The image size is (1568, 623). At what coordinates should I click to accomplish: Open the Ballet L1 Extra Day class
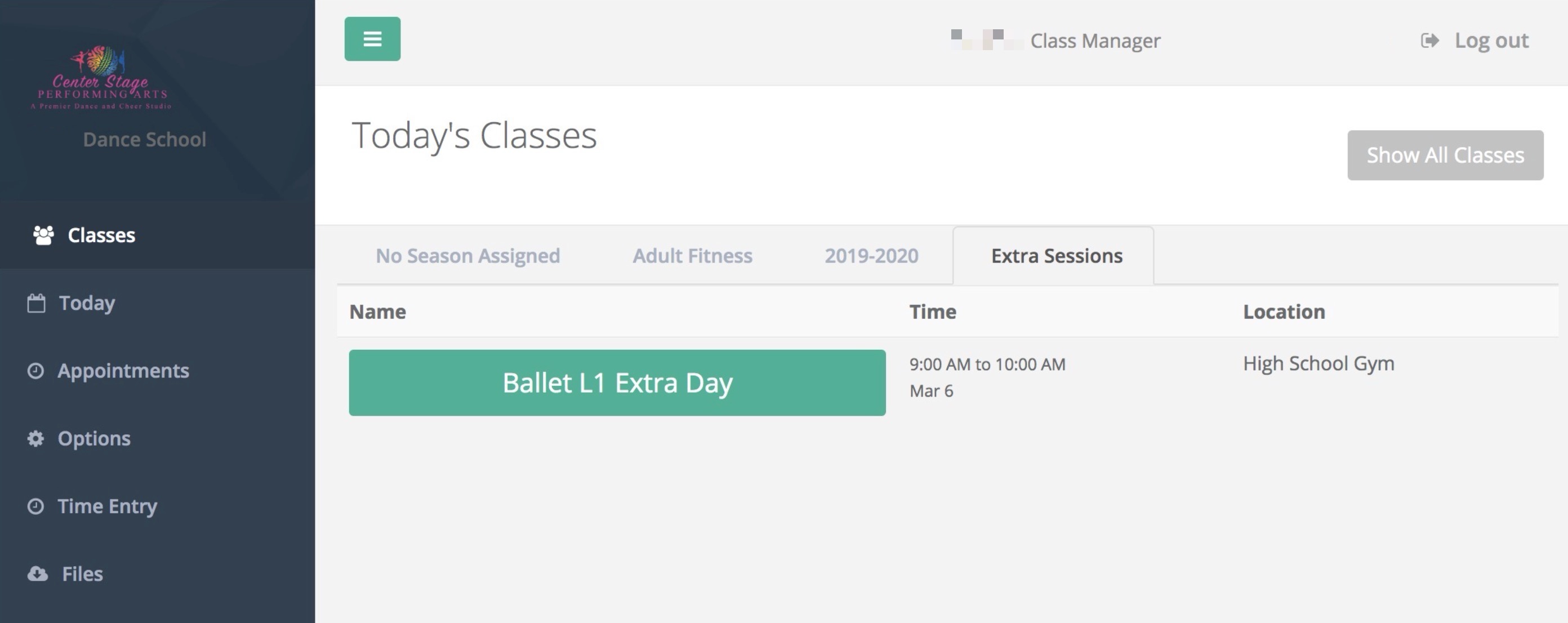(x=617, y=383)
